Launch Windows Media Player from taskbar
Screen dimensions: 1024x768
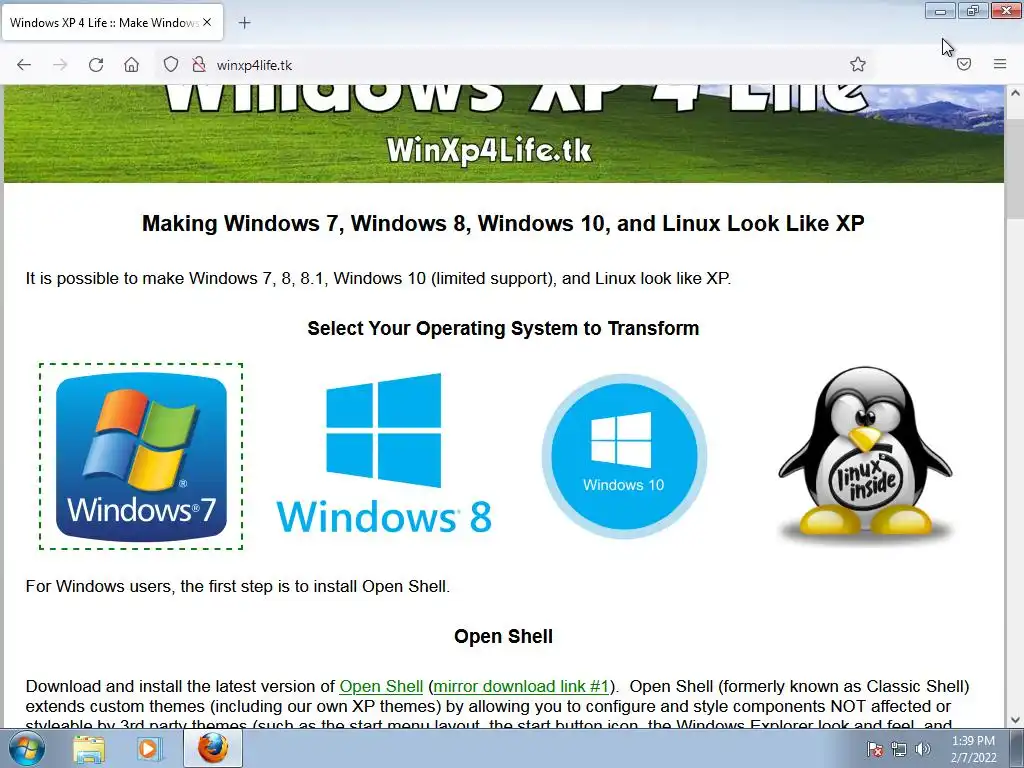pos(148,749)
